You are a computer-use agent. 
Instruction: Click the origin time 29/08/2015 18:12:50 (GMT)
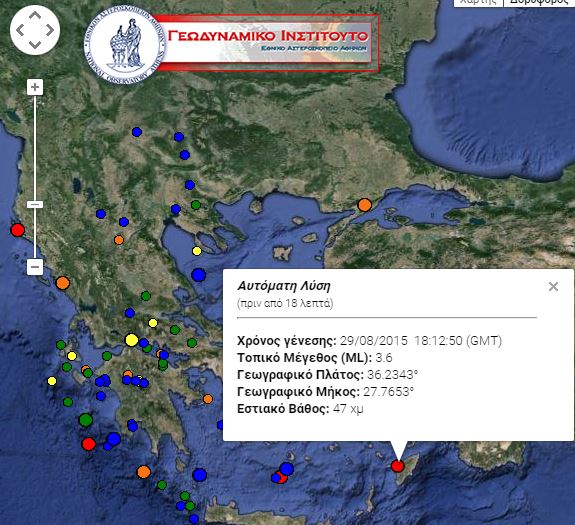point(421,341)
